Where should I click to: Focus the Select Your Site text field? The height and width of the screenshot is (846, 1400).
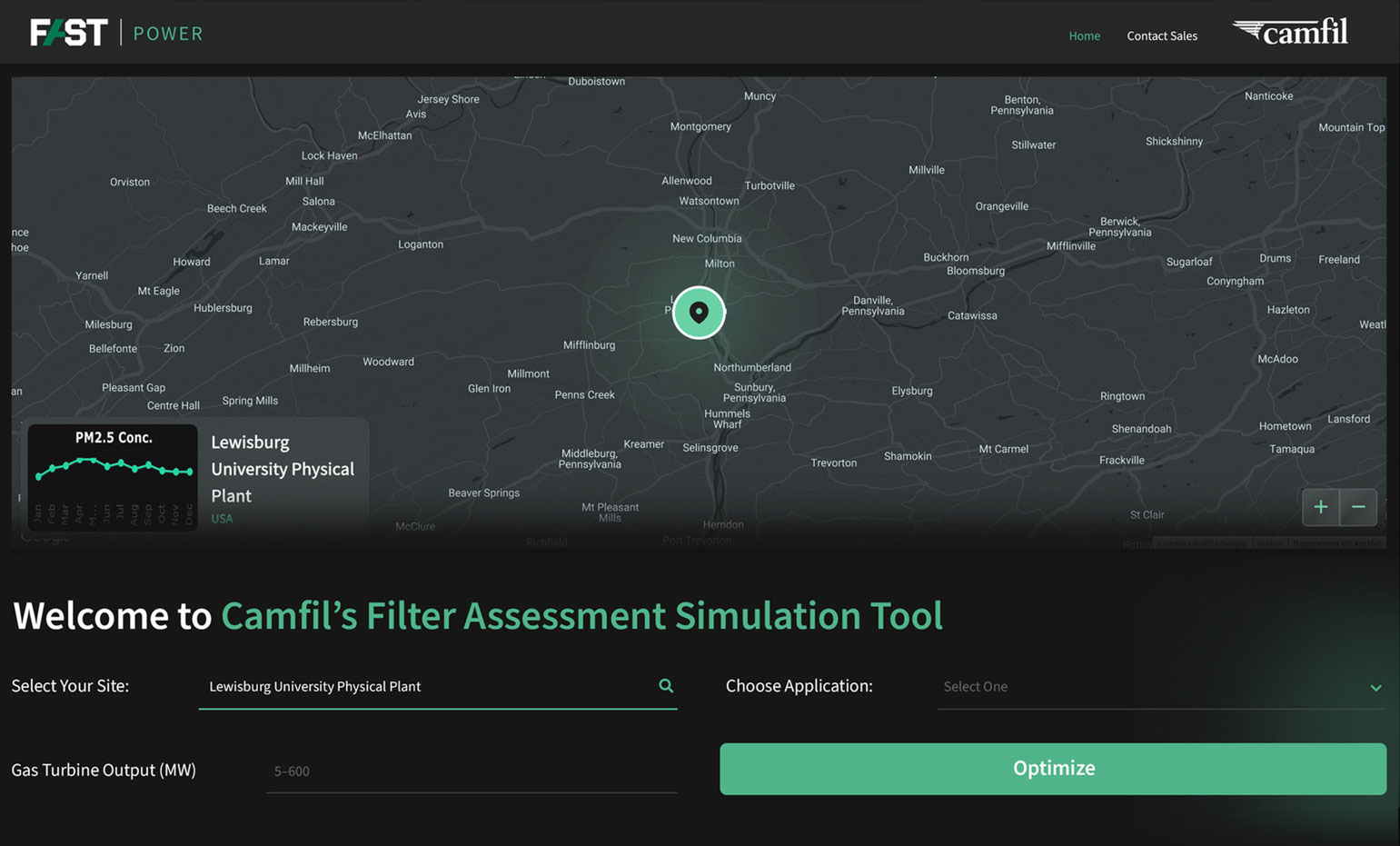coord(427,686)
